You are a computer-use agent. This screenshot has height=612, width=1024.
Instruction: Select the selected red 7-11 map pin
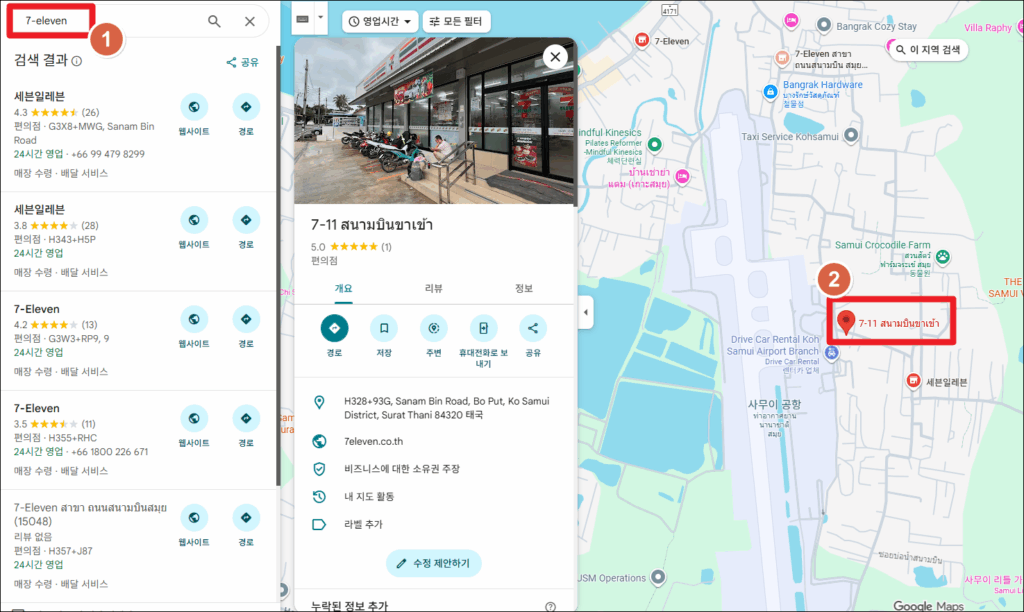(846, 322)
